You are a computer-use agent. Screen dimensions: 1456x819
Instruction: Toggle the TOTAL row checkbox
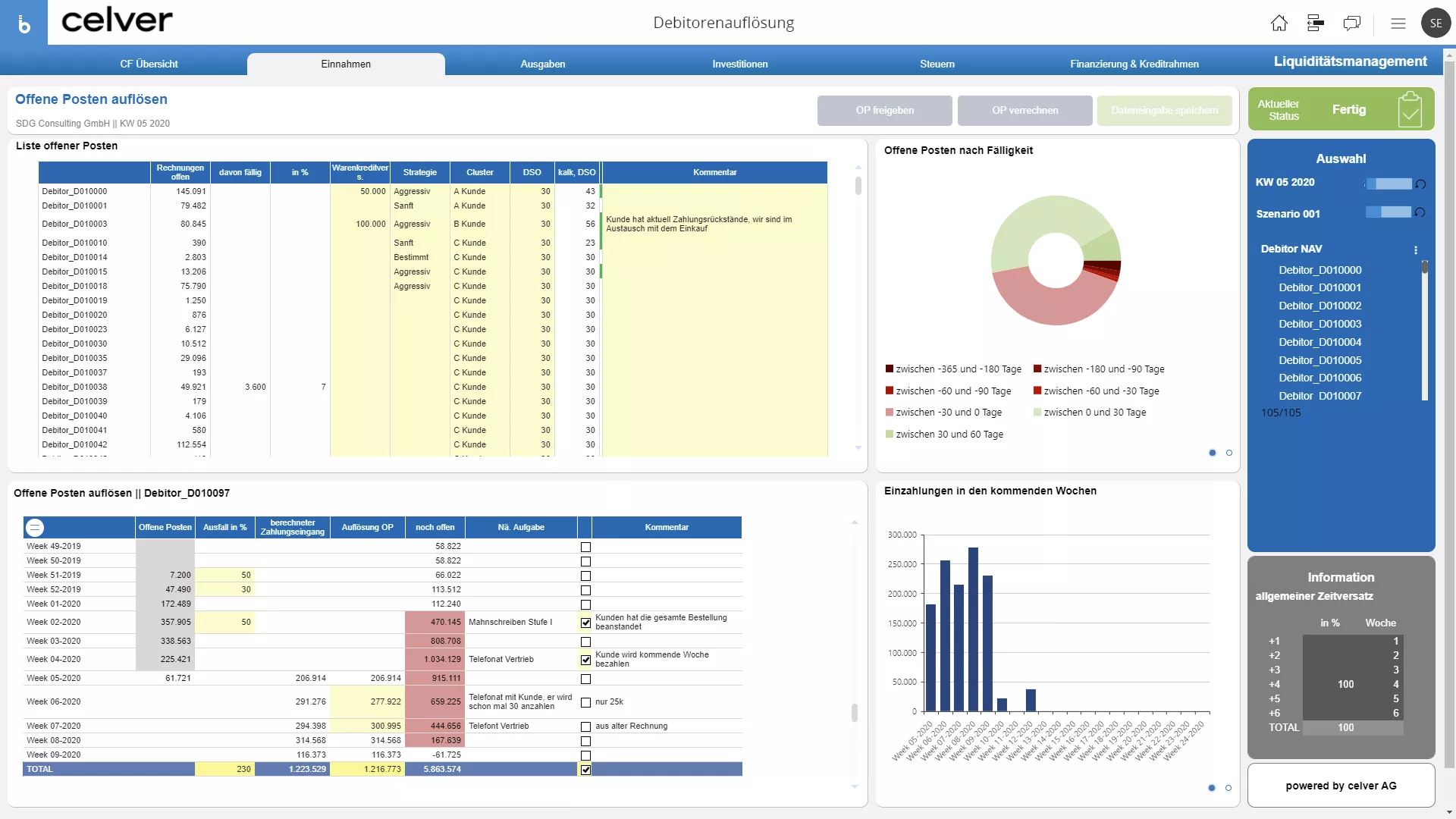[585, 770]
